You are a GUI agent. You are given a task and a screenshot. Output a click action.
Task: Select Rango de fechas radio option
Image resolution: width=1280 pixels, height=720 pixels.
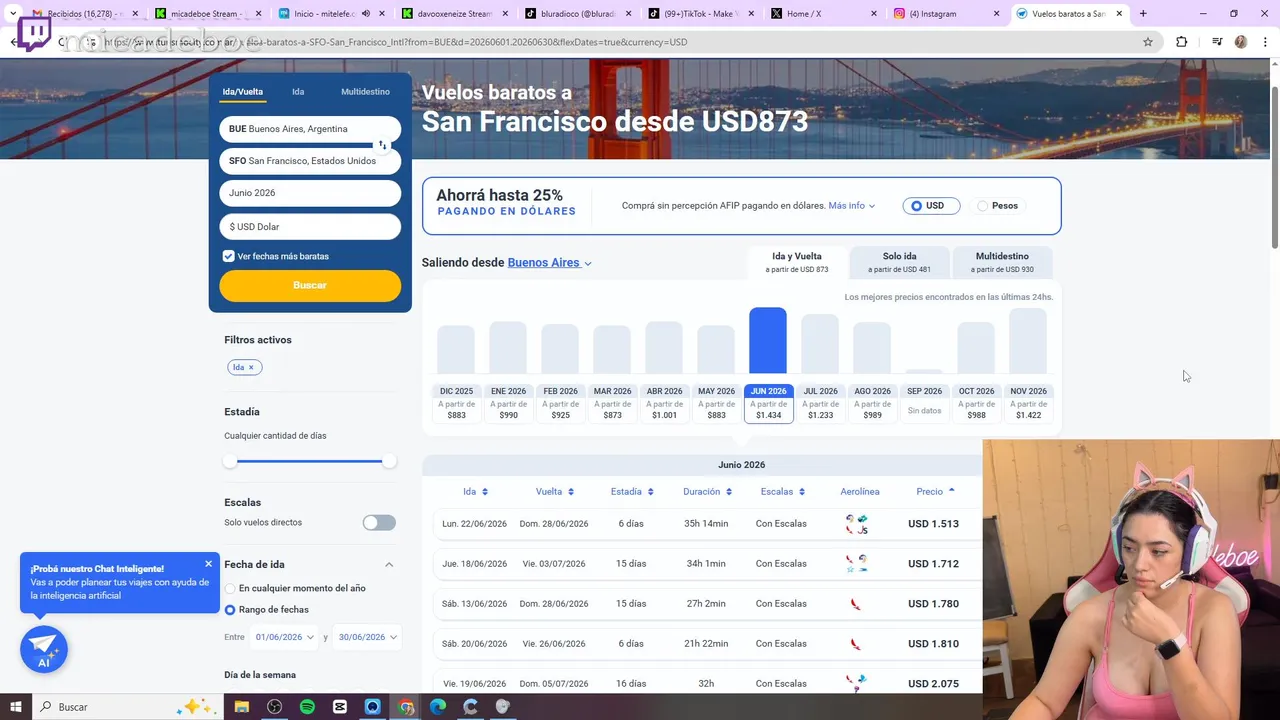click(230, 610)
